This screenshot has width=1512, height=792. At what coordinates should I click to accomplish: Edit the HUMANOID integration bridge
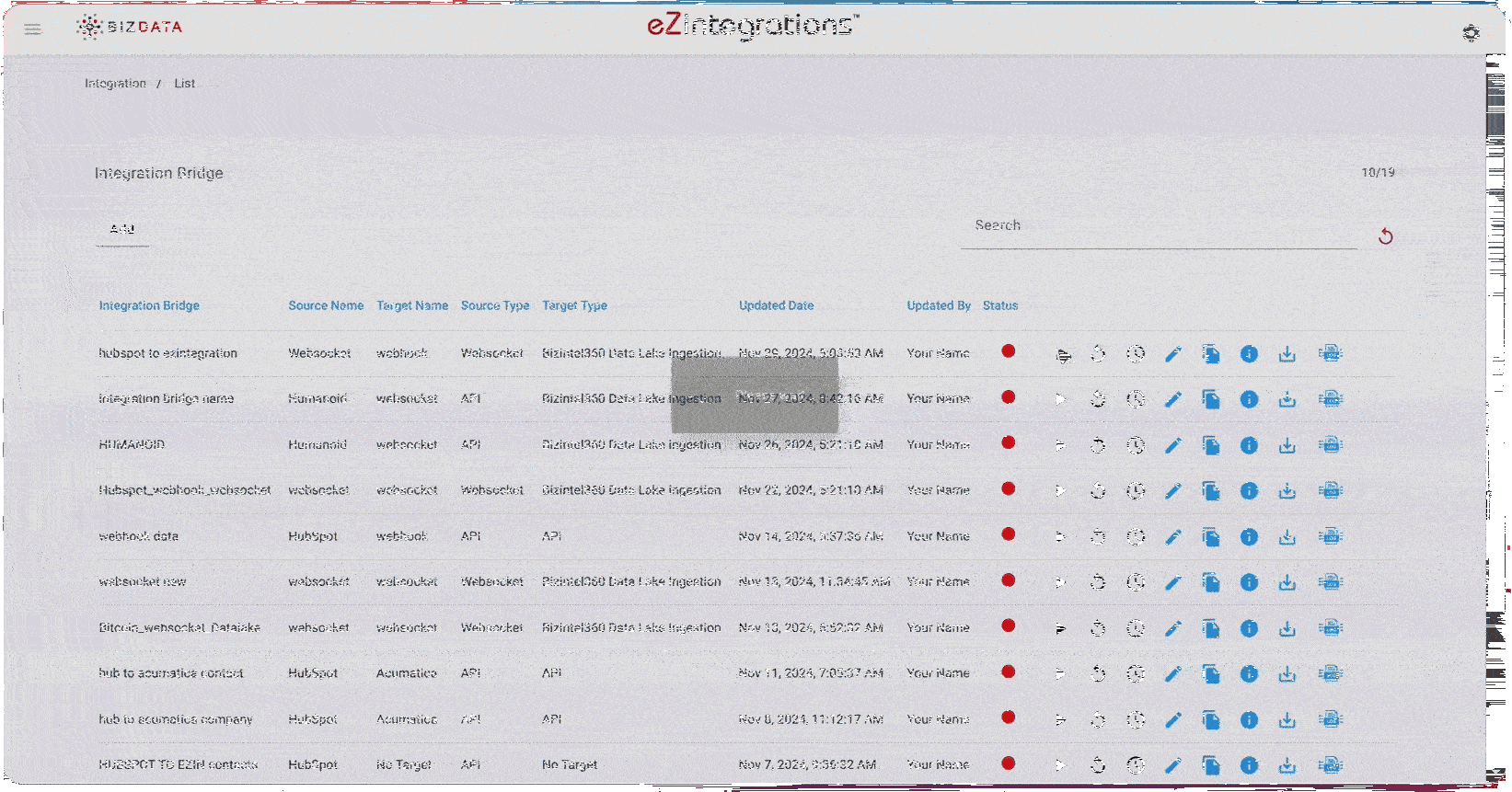pos(1172,445)
